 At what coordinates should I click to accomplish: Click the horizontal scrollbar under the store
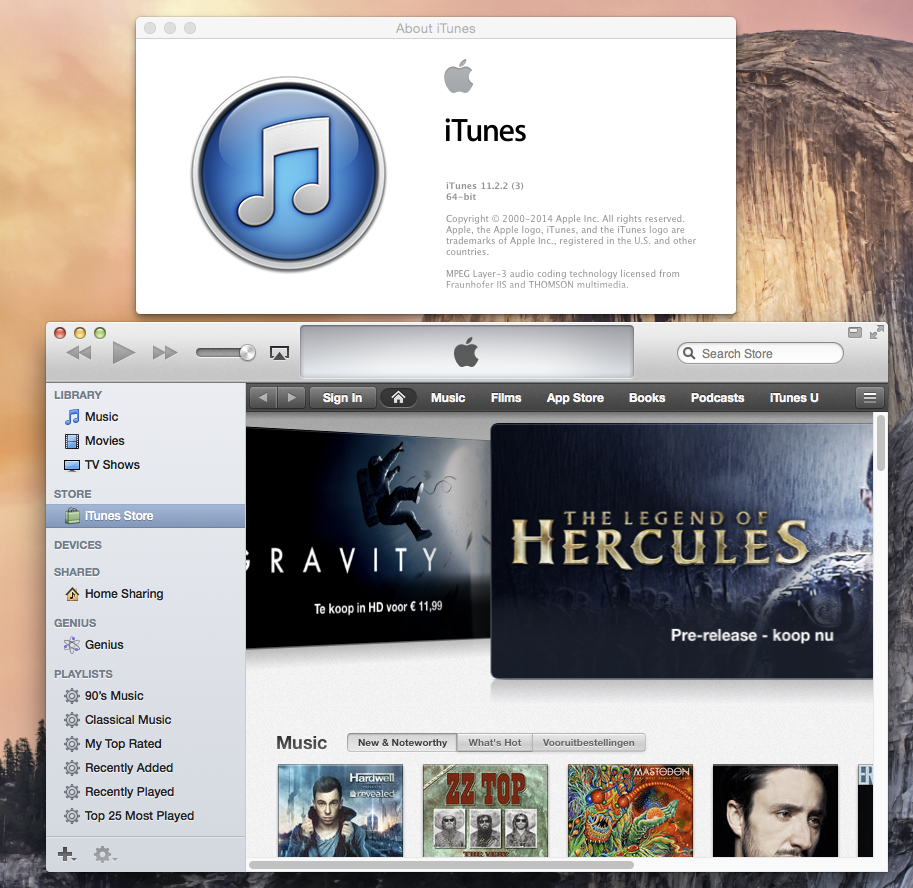coord(441,865)
